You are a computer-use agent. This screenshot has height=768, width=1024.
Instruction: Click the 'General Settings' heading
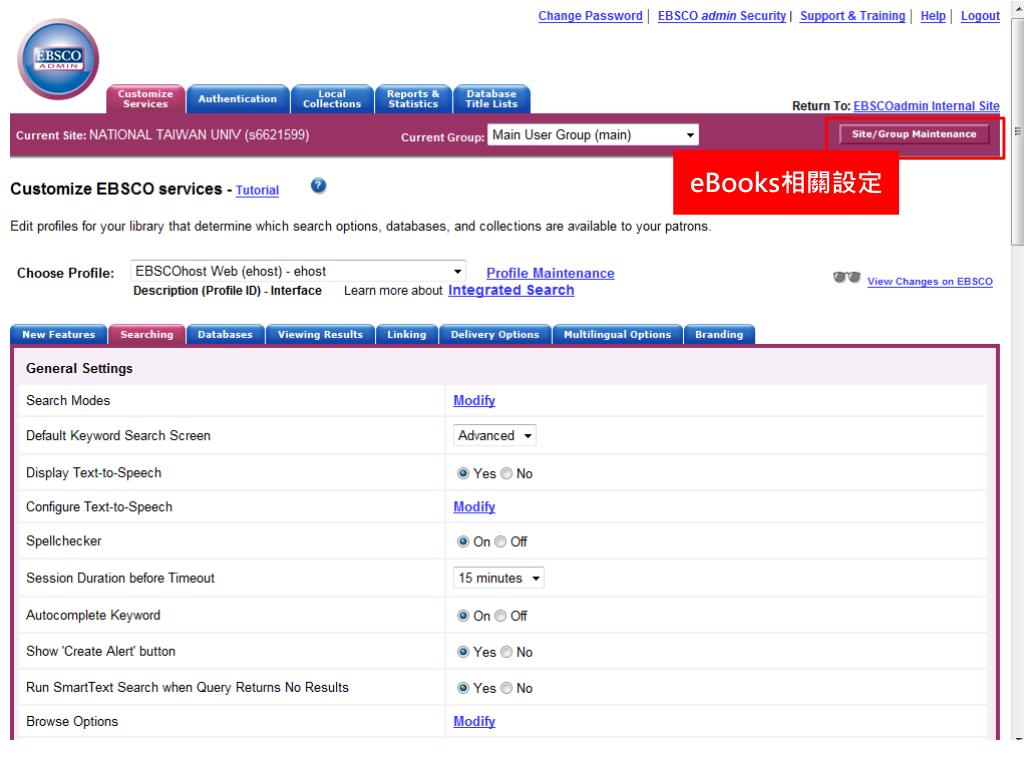tap(79, 368)
